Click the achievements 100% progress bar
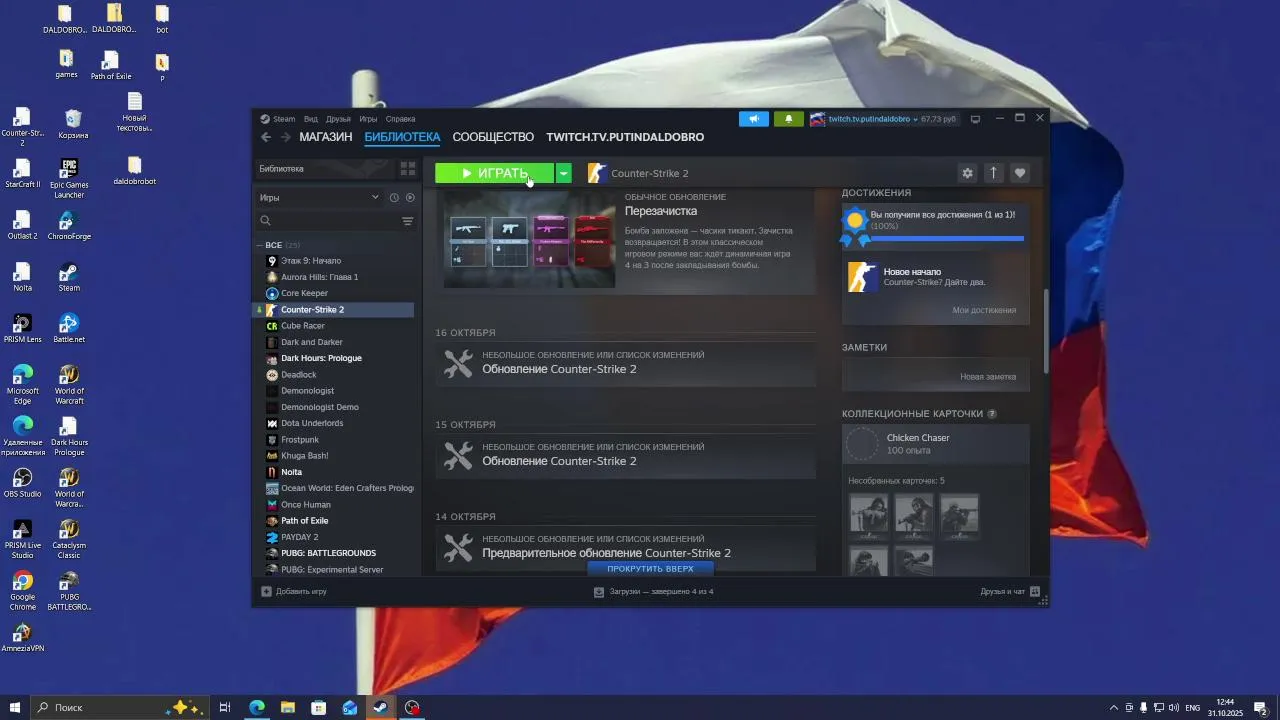The image size is (1280, 720). click(x=946, y=239)
